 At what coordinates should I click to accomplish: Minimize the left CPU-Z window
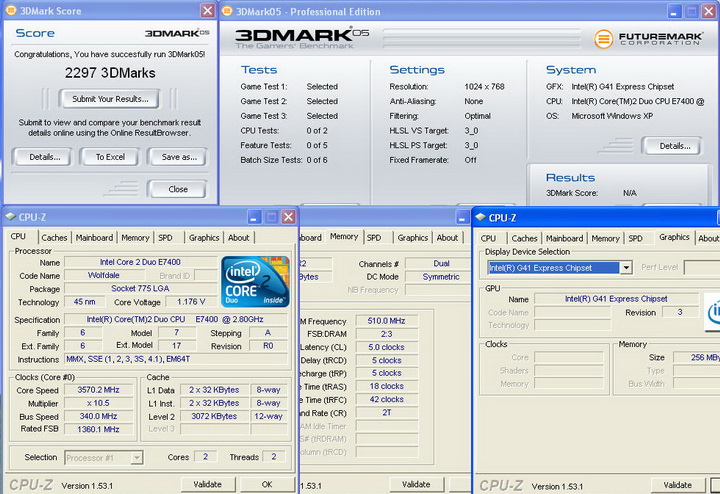[x=255, y=217]
